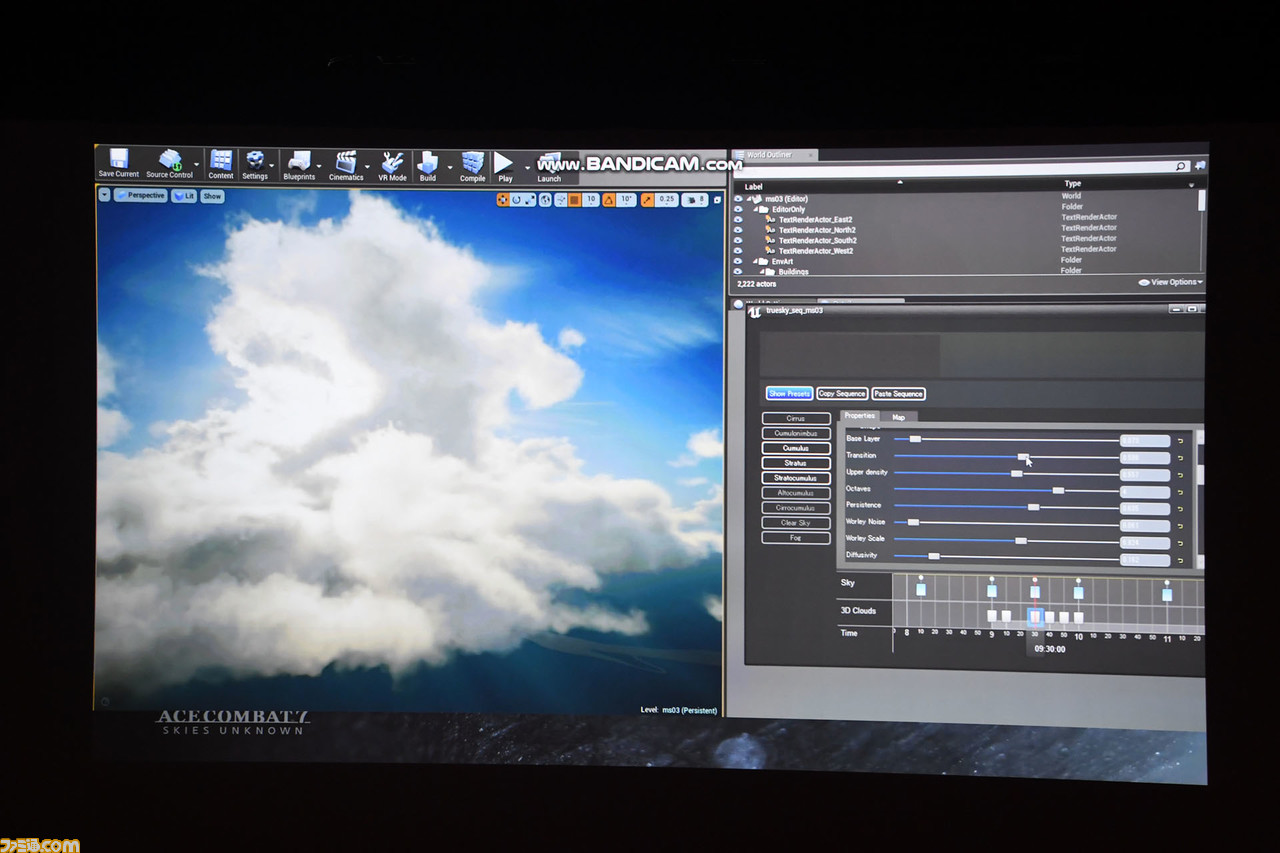Viewport: 1280px width, 853px height.
Task: Open the Perspective view type dropdown
Action: 141,195
